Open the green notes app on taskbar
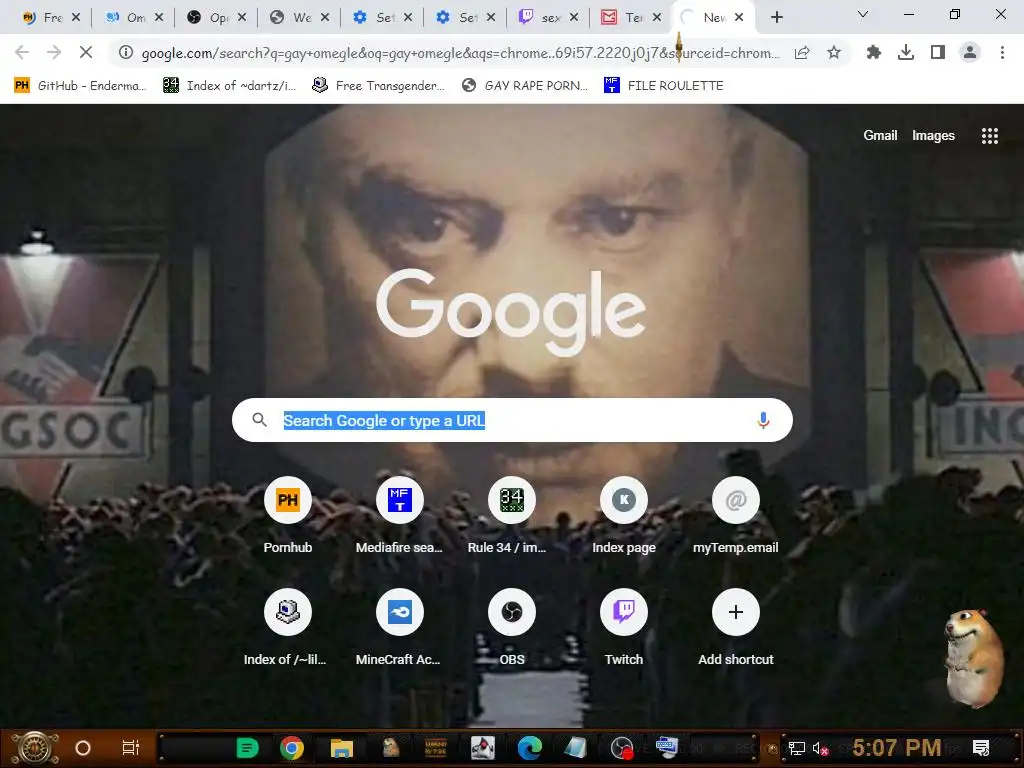Screen dimensions: 1024x768 point(247,748)
